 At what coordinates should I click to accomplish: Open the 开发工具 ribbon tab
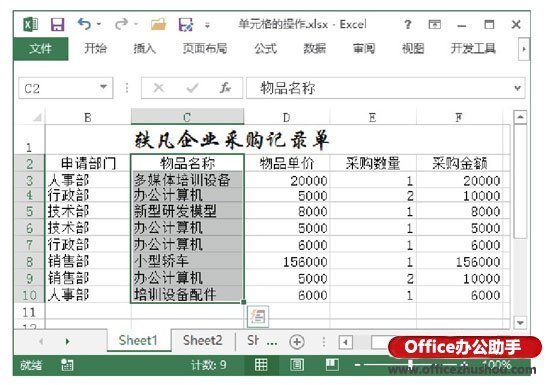pyautogui.click(x=473, y=48)
